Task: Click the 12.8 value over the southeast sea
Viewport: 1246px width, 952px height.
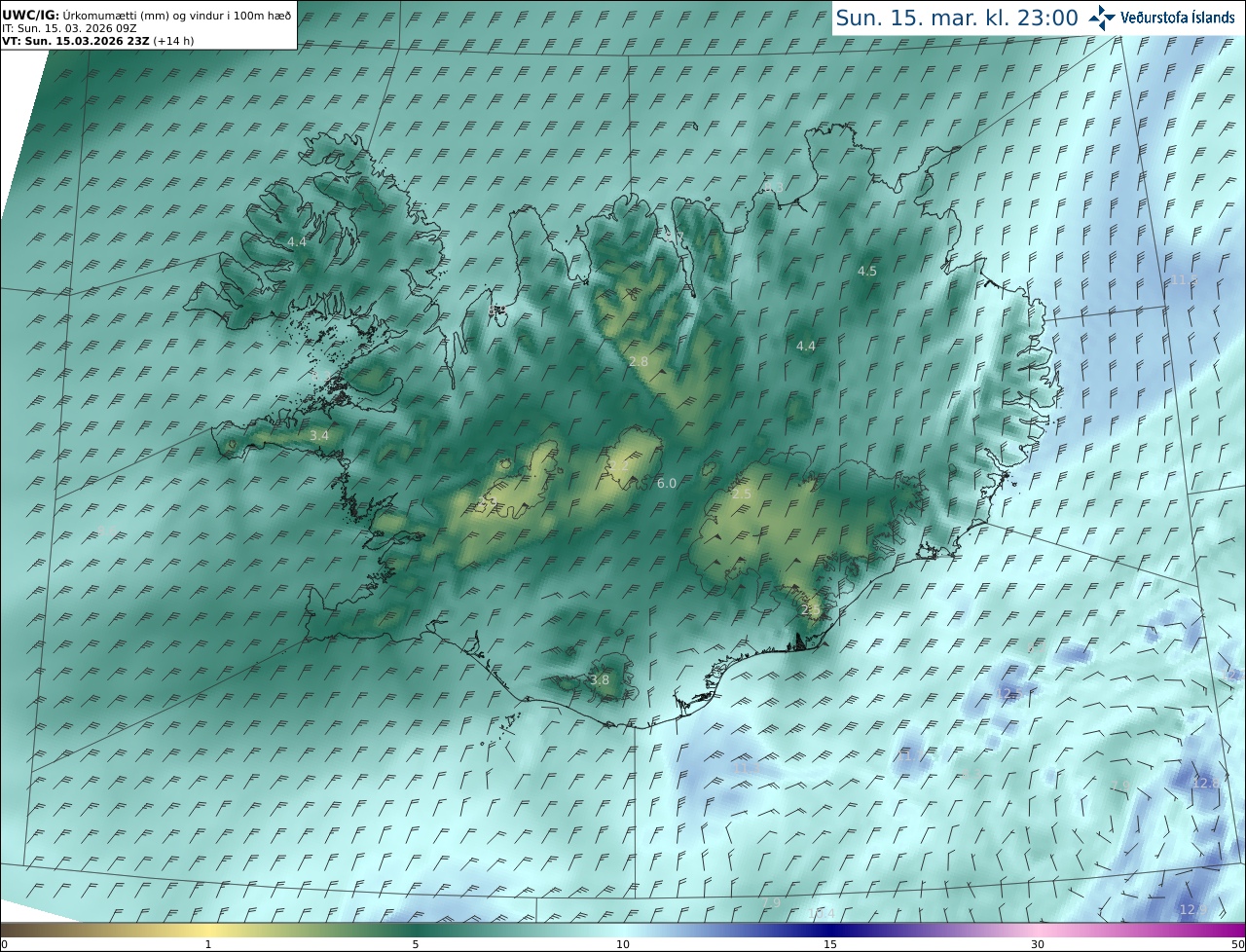Action: coord(1205,783)
